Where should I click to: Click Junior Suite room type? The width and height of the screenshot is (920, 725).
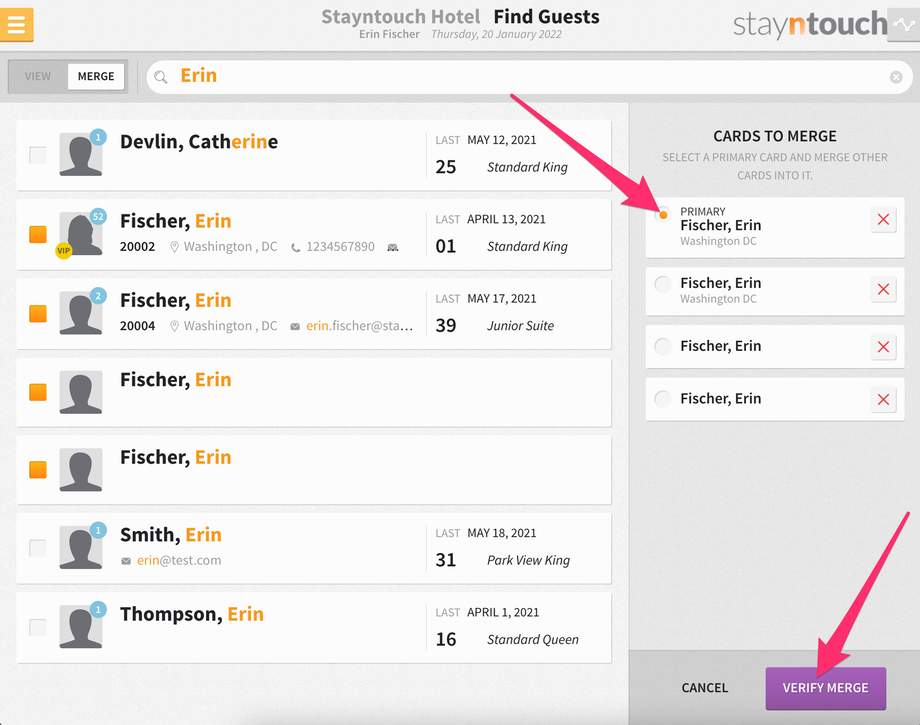(520, 326)
